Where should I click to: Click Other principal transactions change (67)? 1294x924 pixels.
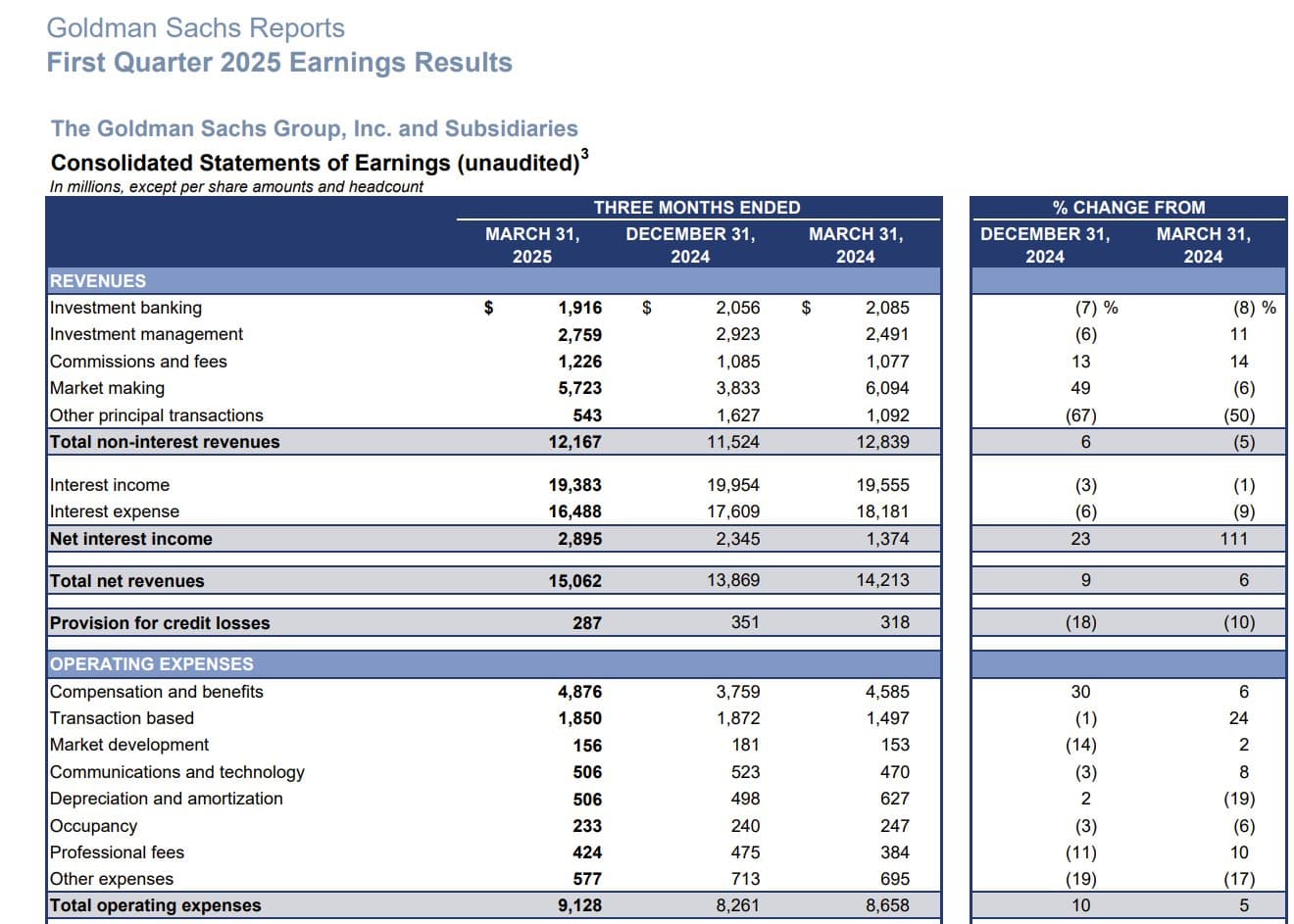point(1081,415)
